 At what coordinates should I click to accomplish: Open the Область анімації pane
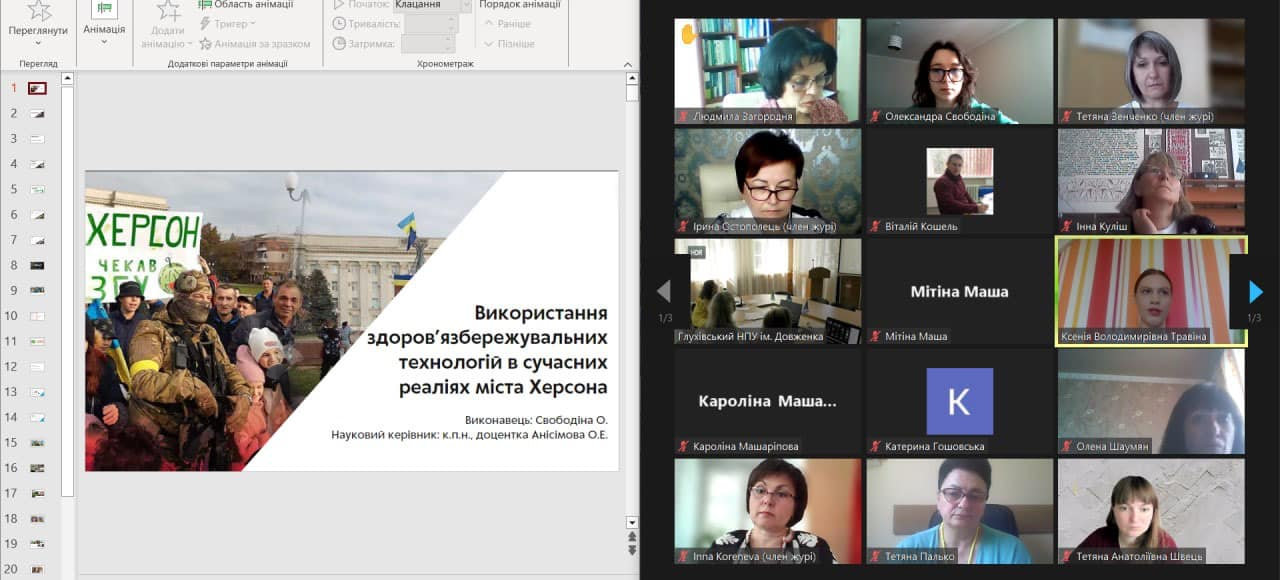245,4
